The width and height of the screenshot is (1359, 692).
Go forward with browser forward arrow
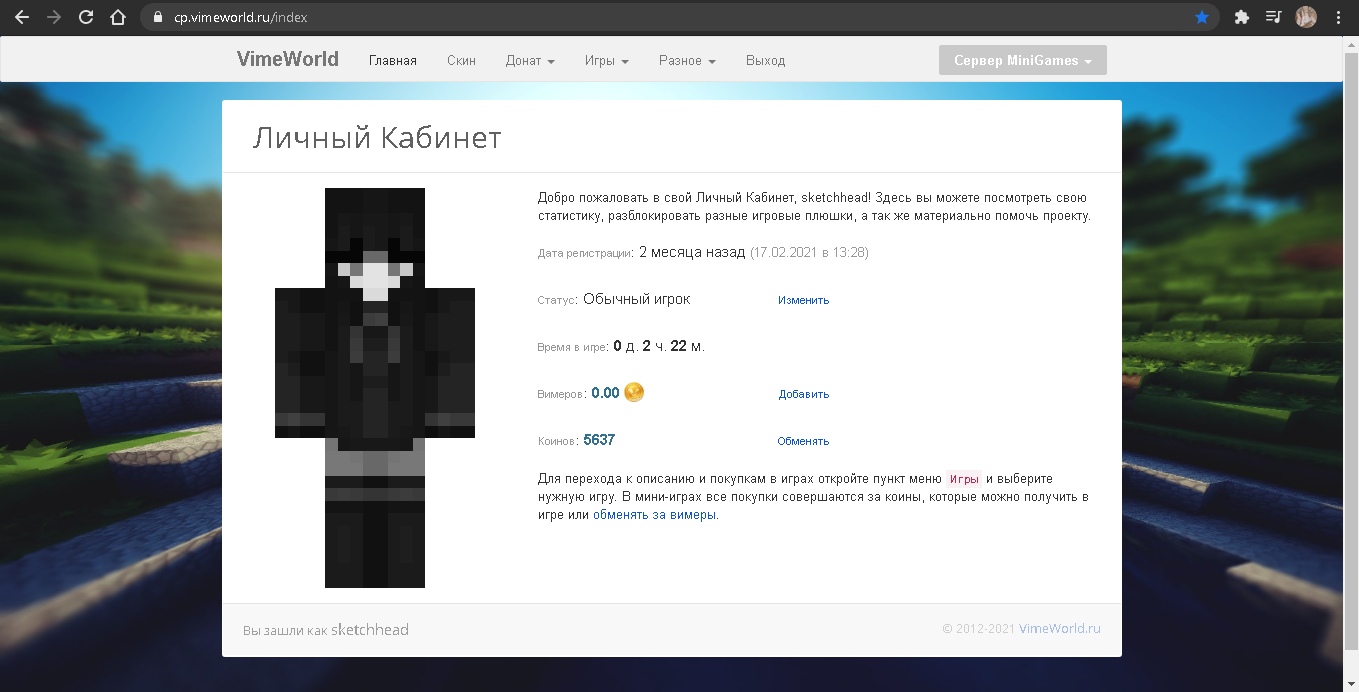pos(53,17)
